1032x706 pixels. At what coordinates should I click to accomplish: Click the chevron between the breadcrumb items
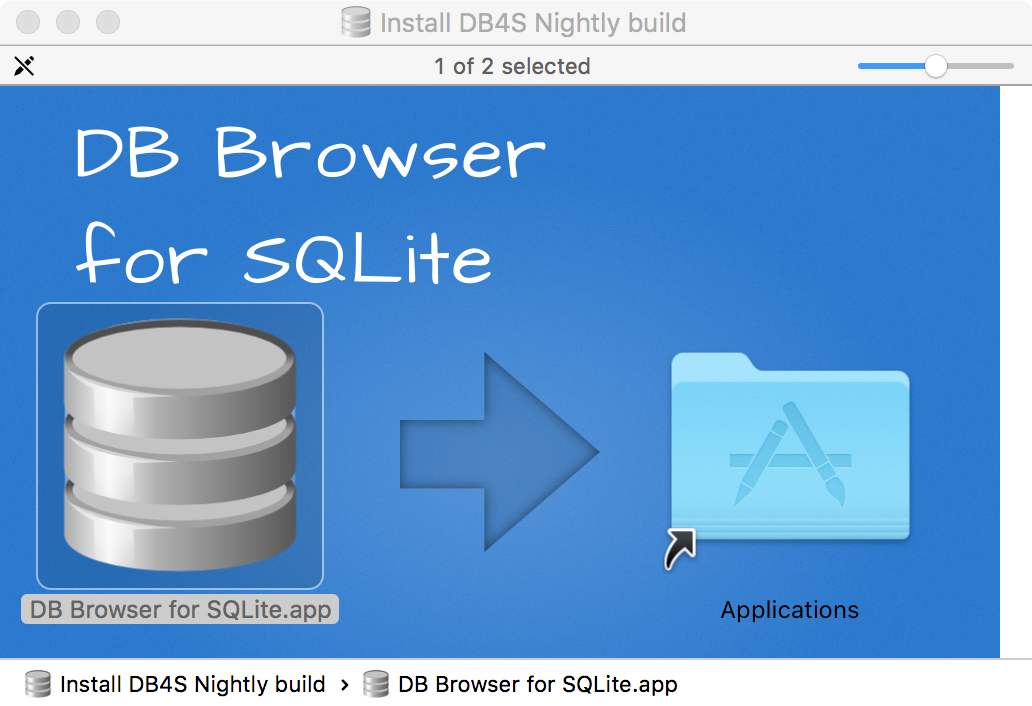coord(345,684)
